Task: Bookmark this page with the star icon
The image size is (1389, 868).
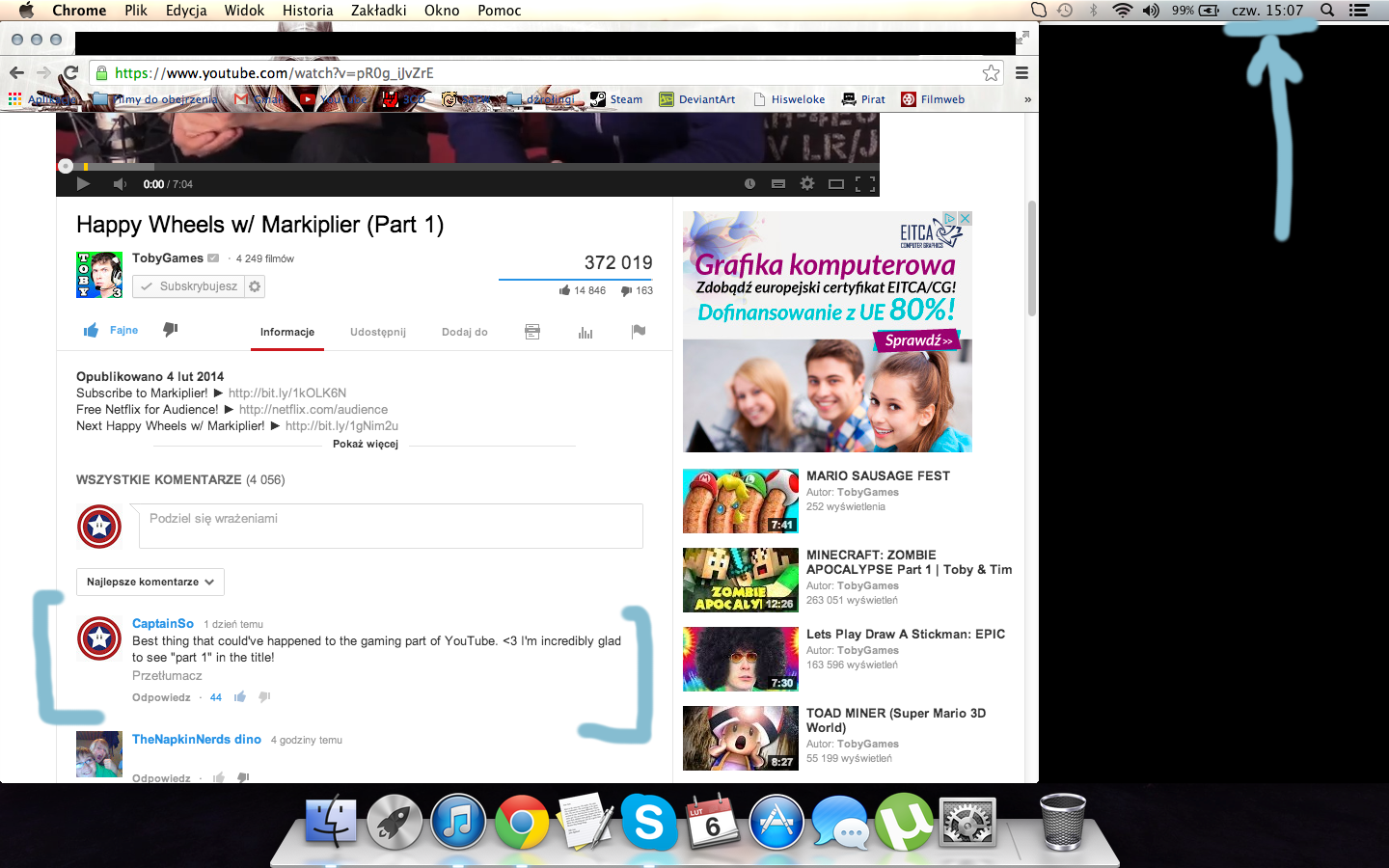Action: click(991, 73)
